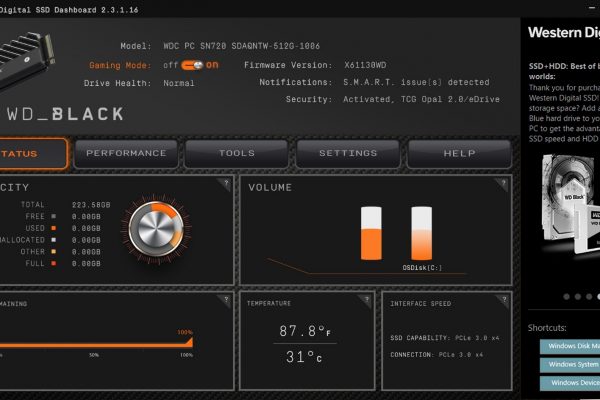Open the Windows System shortcut
Screen dimensions: 600x400
click(x=570, y=364)
